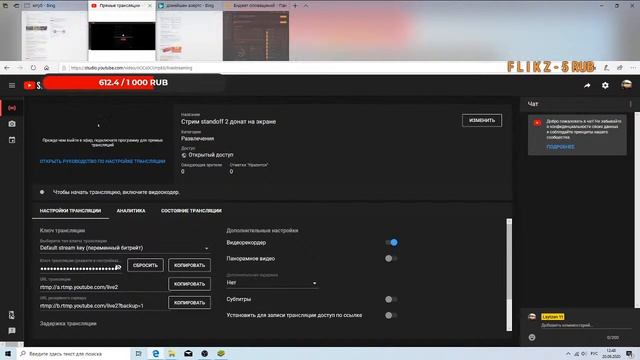Click the Windows taskbar search box
640x360 pixels.
[73, 353]
